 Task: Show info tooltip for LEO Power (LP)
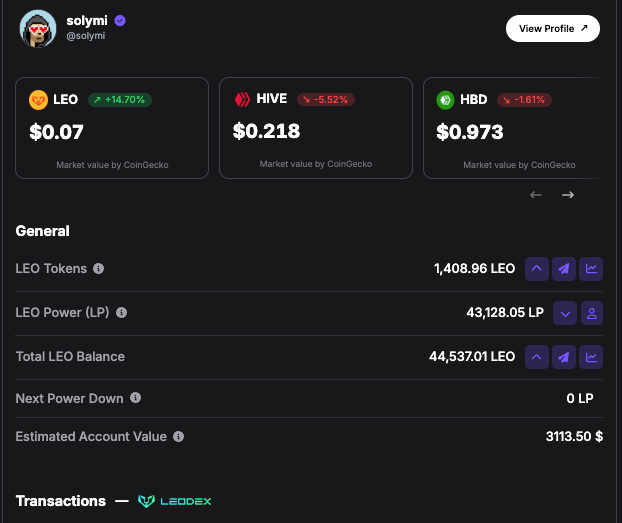[x=121, y=313]
